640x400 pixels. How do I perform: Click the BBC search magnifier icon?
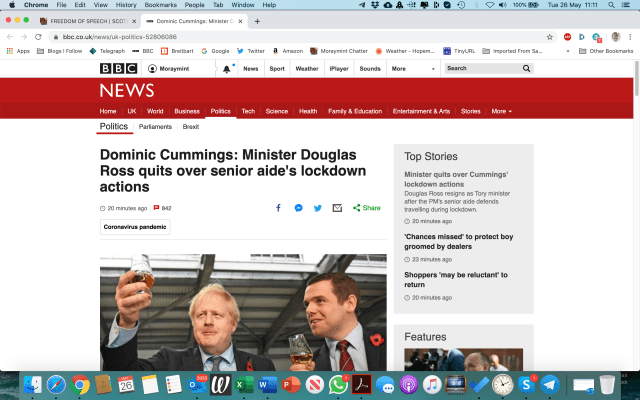coord(527,69)
